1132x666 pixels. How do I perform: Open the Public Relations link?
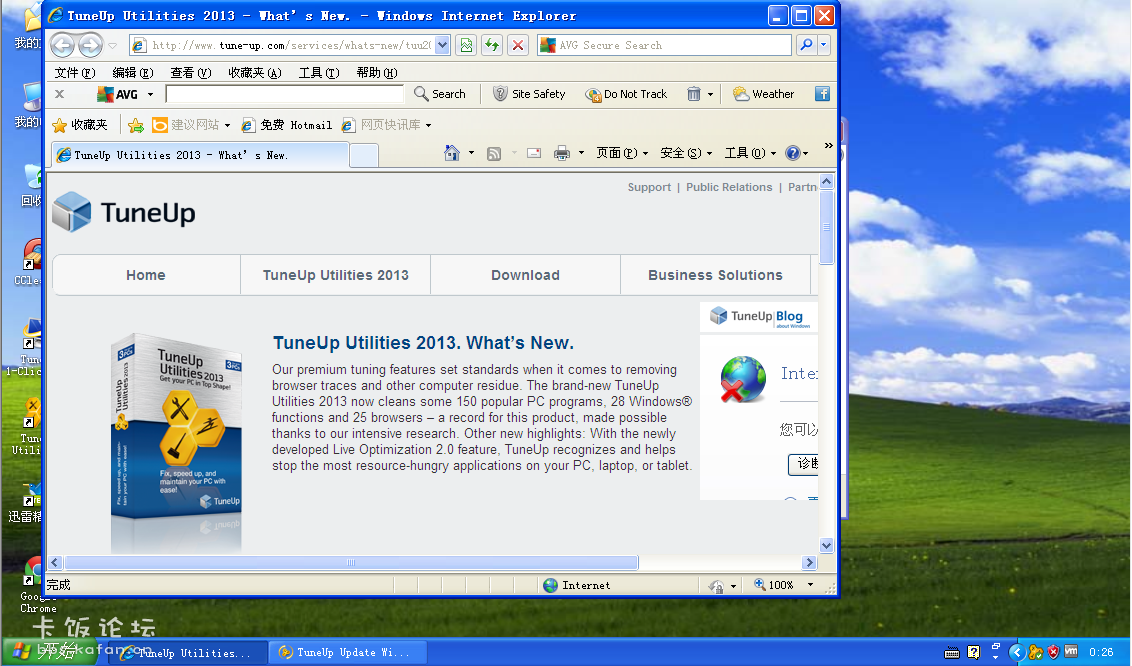pos(729,188)
